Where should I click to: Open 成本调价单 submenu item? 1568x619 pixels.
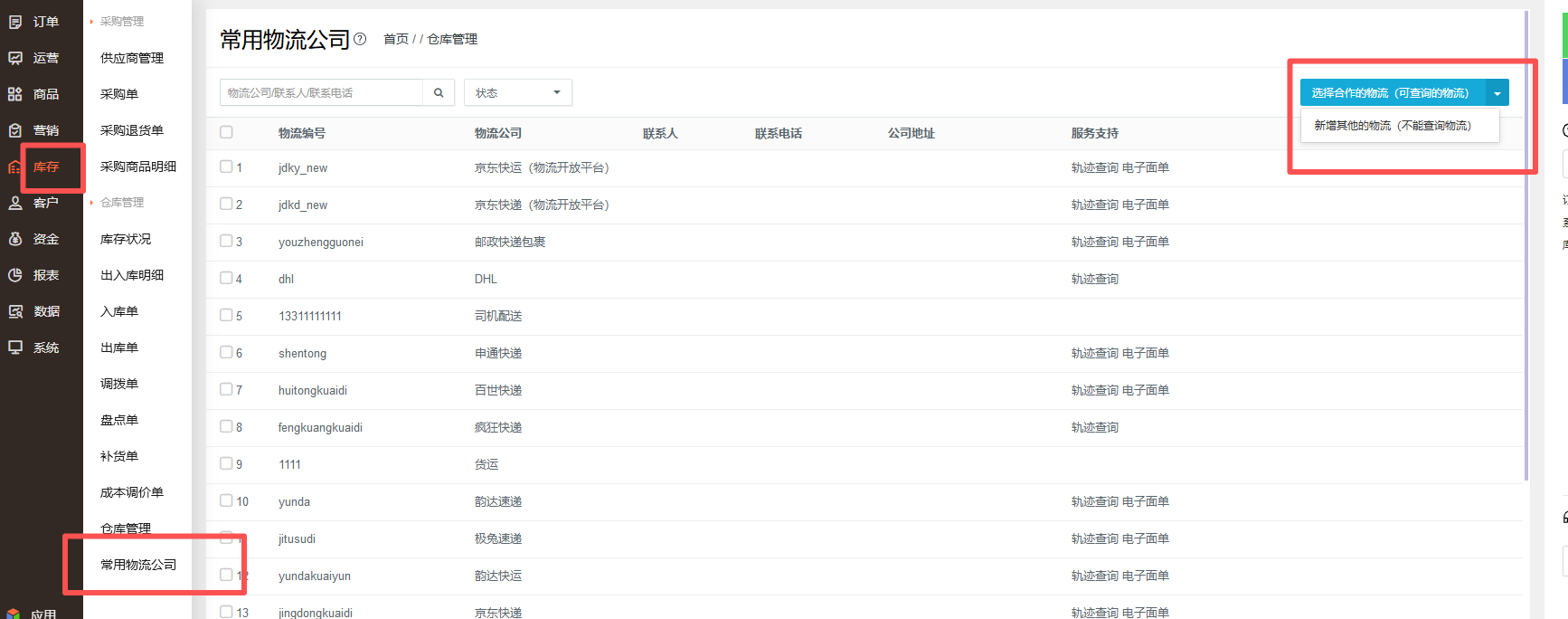tap(132, 492)
